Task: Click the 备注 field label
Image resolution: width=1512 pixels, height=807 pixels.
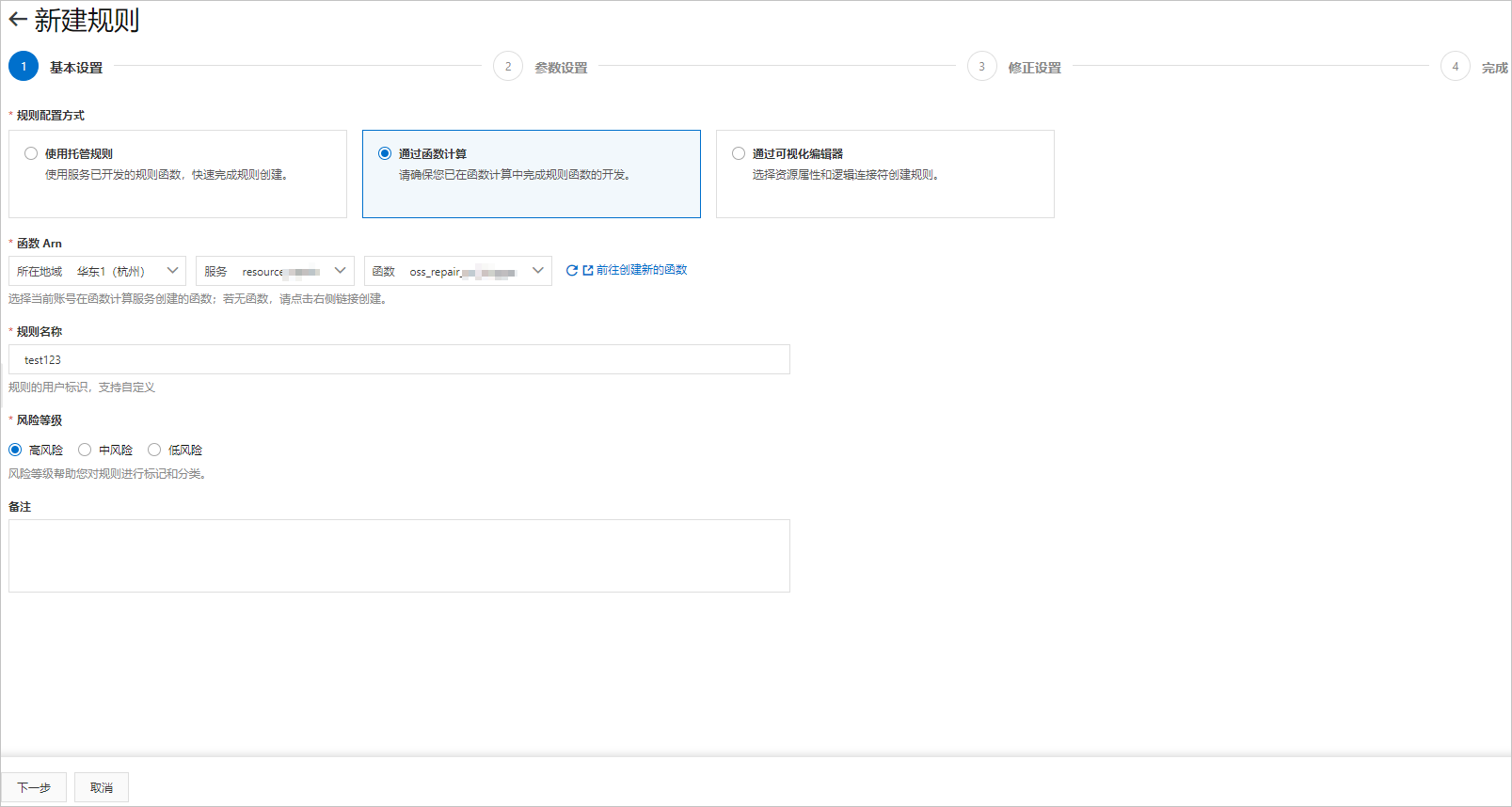Action: (x=20, y=507)
